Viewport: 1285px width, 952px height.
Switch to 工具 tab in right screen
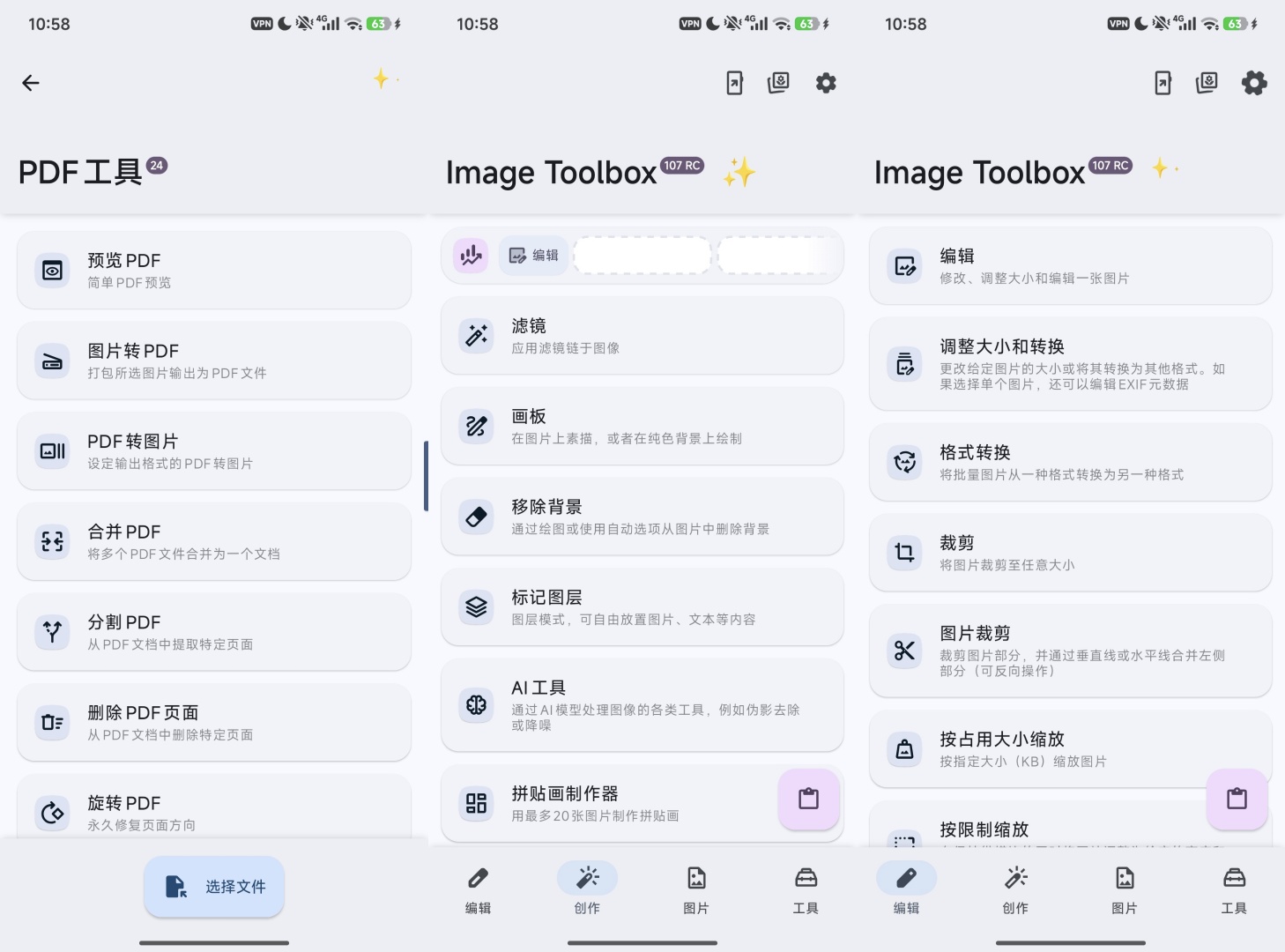(1234, 889)
